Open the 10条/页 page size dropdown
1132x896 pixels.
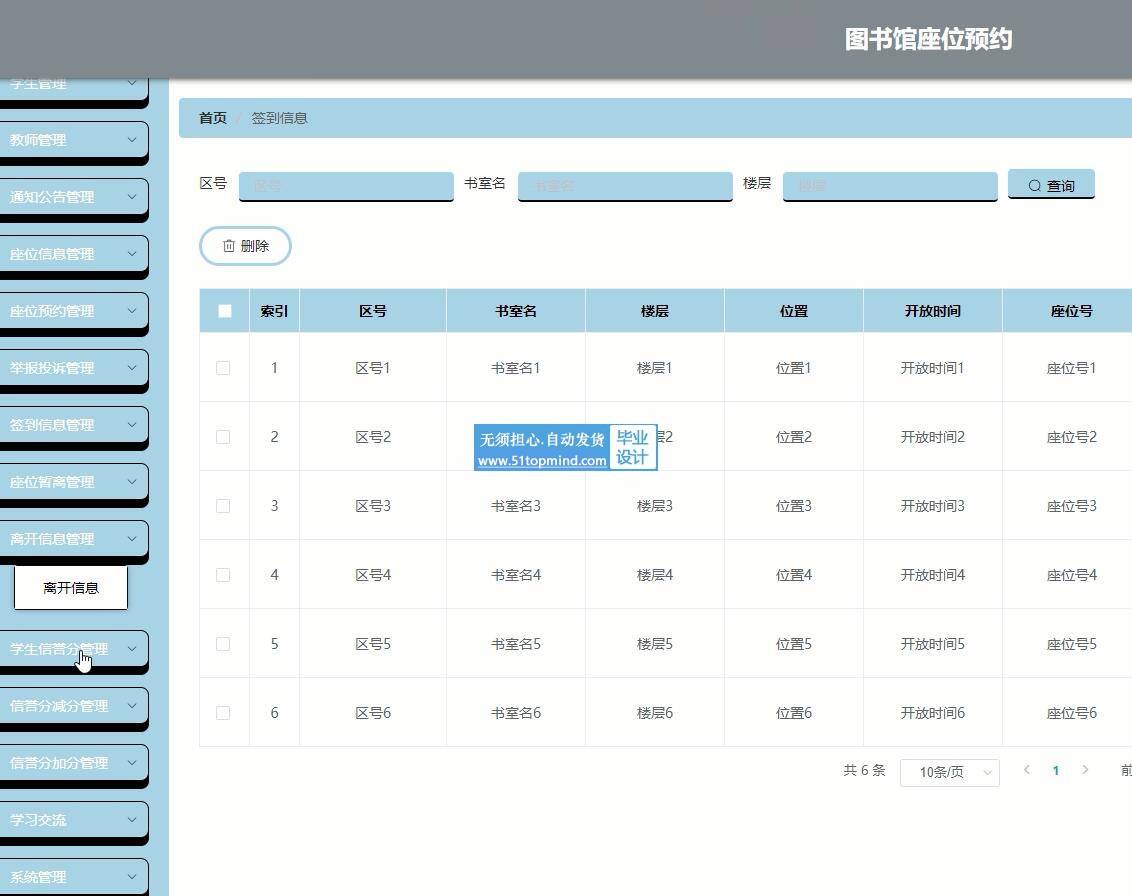point(949,773)
